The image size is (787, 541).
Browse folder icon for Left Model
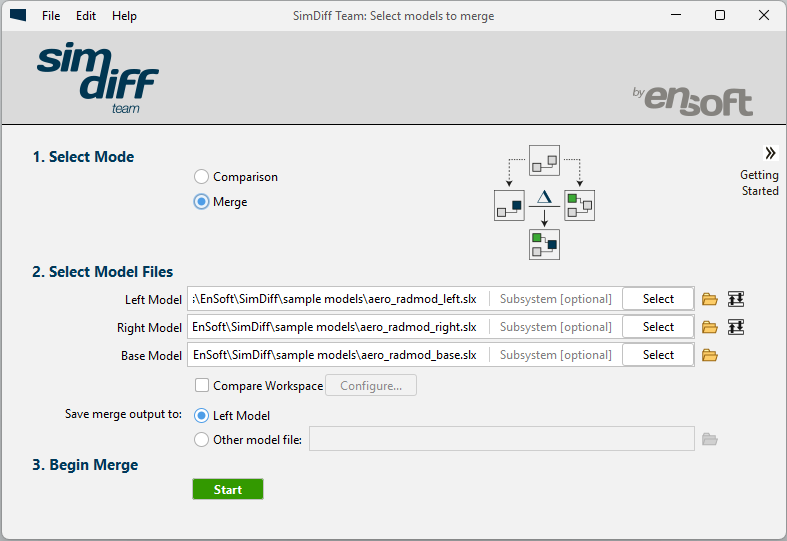click(710, 300)
